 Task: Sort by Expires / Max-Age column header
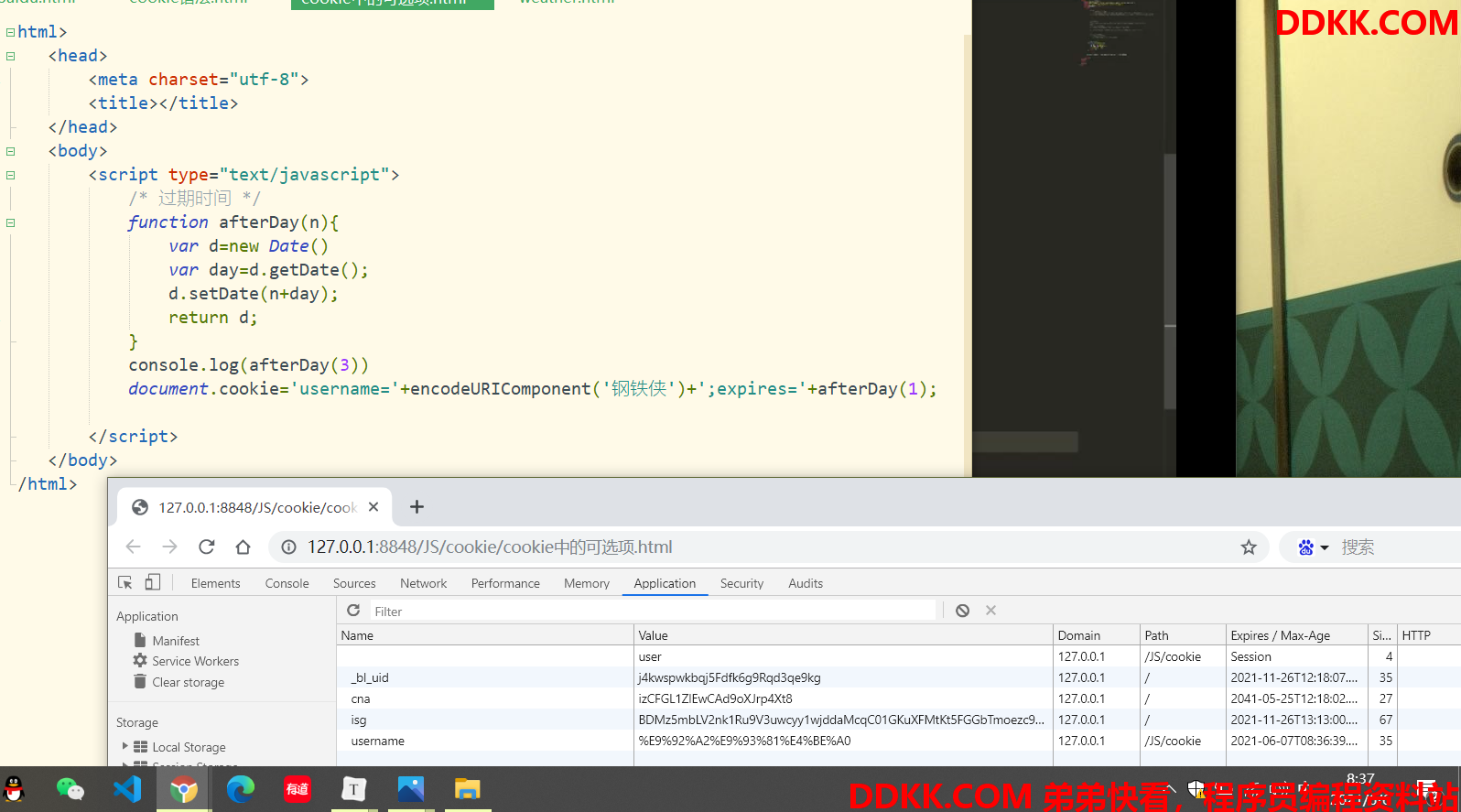point(1297,635)
